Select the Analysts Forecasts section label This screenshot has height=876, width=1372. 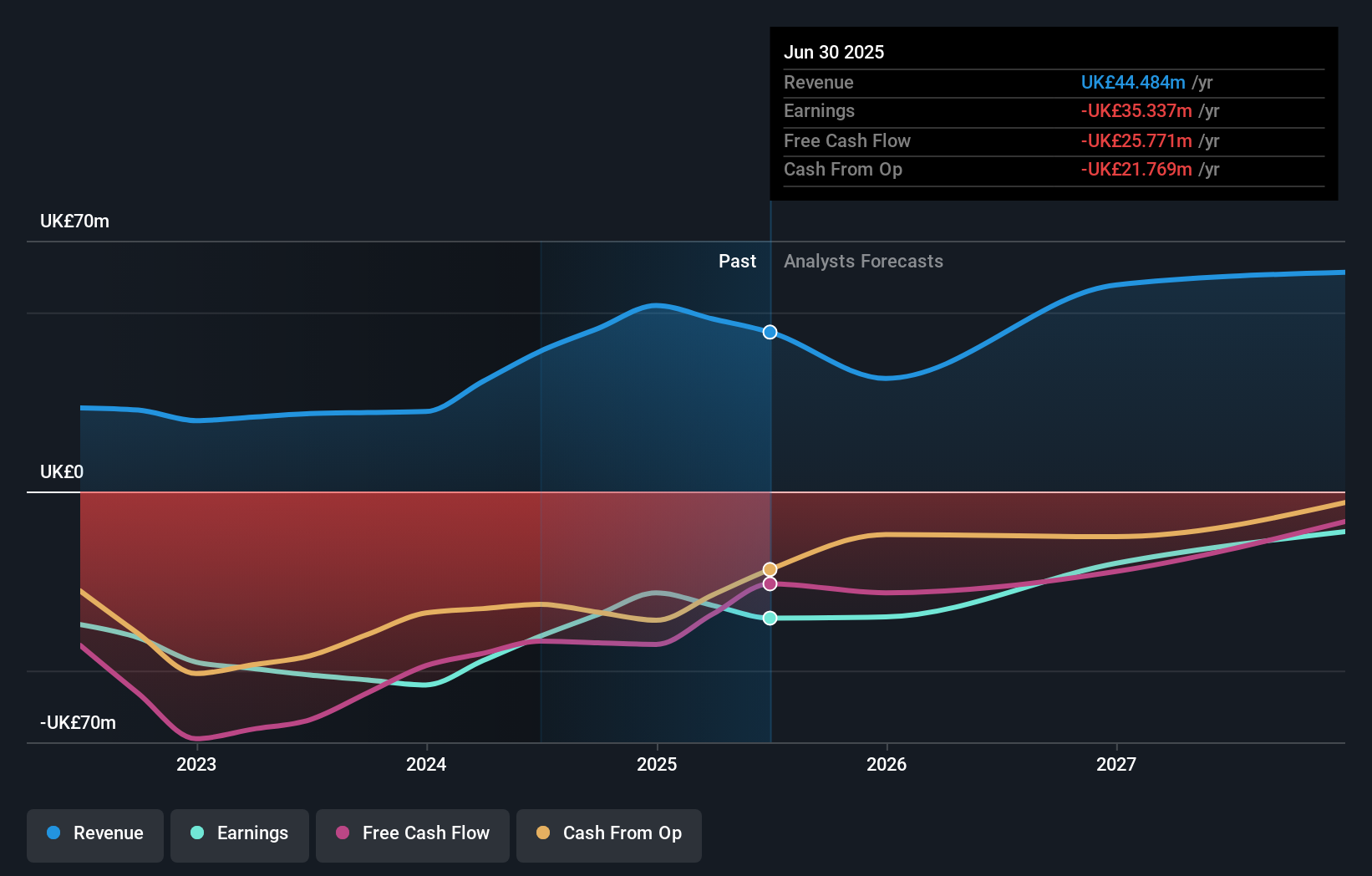point(863,261)
